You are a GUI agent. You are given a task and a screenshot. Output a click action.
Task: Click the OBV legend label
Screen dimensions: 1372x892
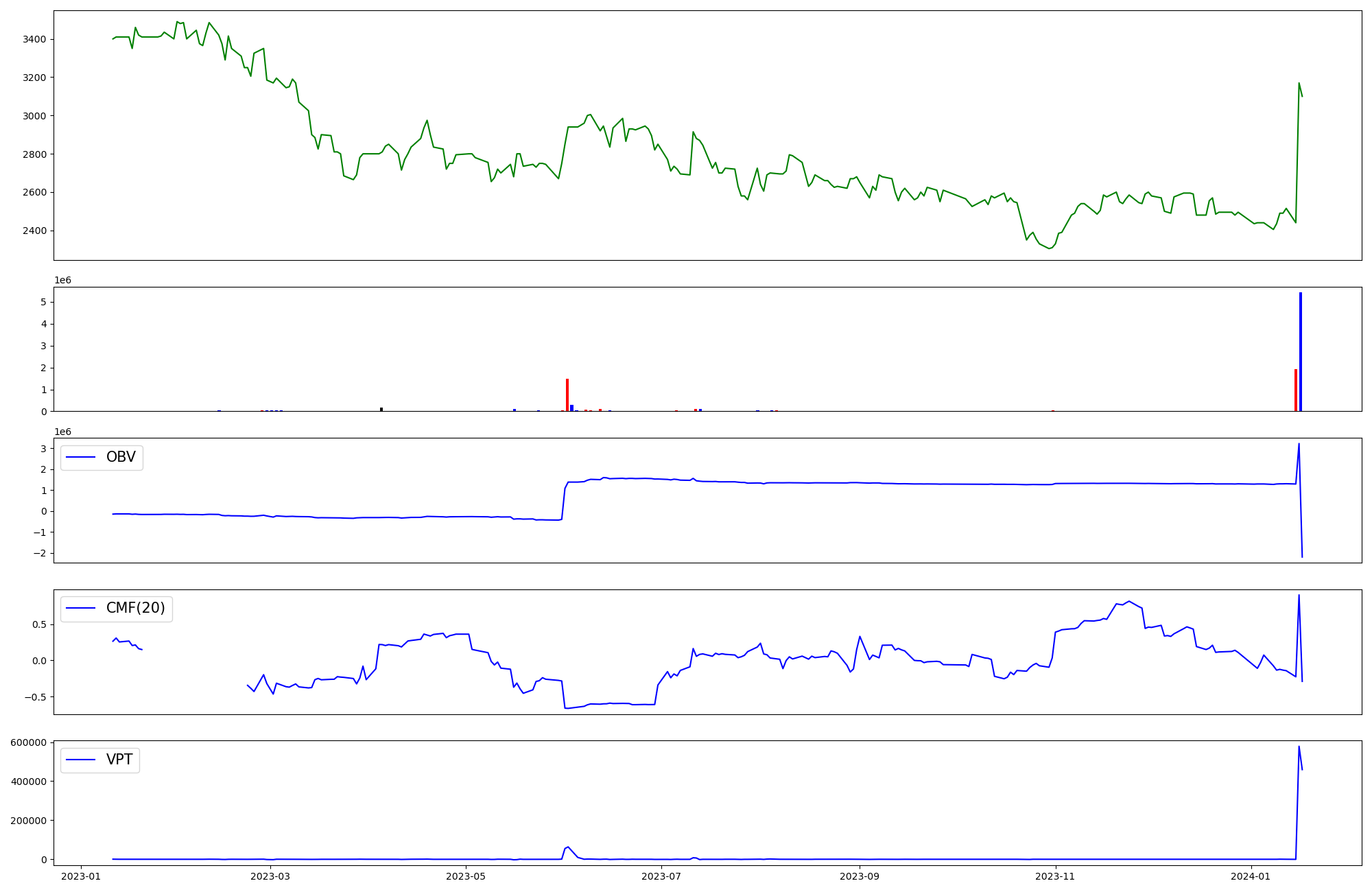[121, 457]
